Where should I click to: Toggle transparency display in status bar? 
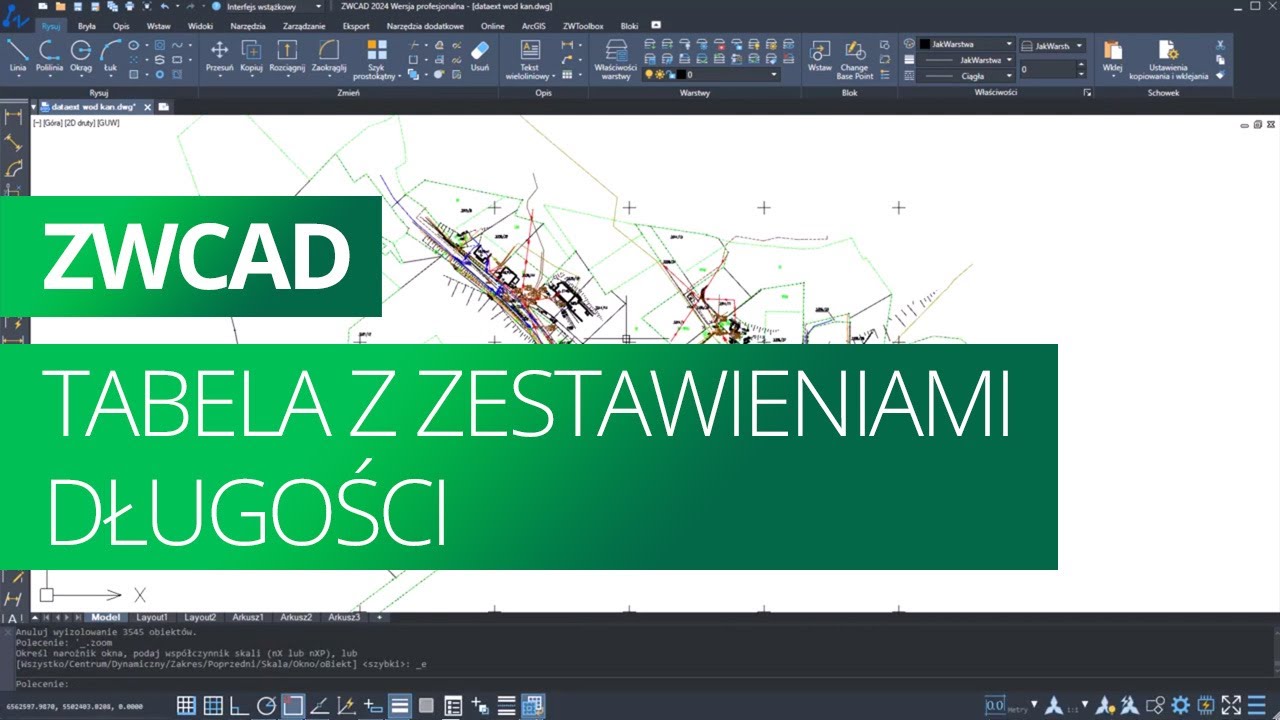[x=426, y=705]
